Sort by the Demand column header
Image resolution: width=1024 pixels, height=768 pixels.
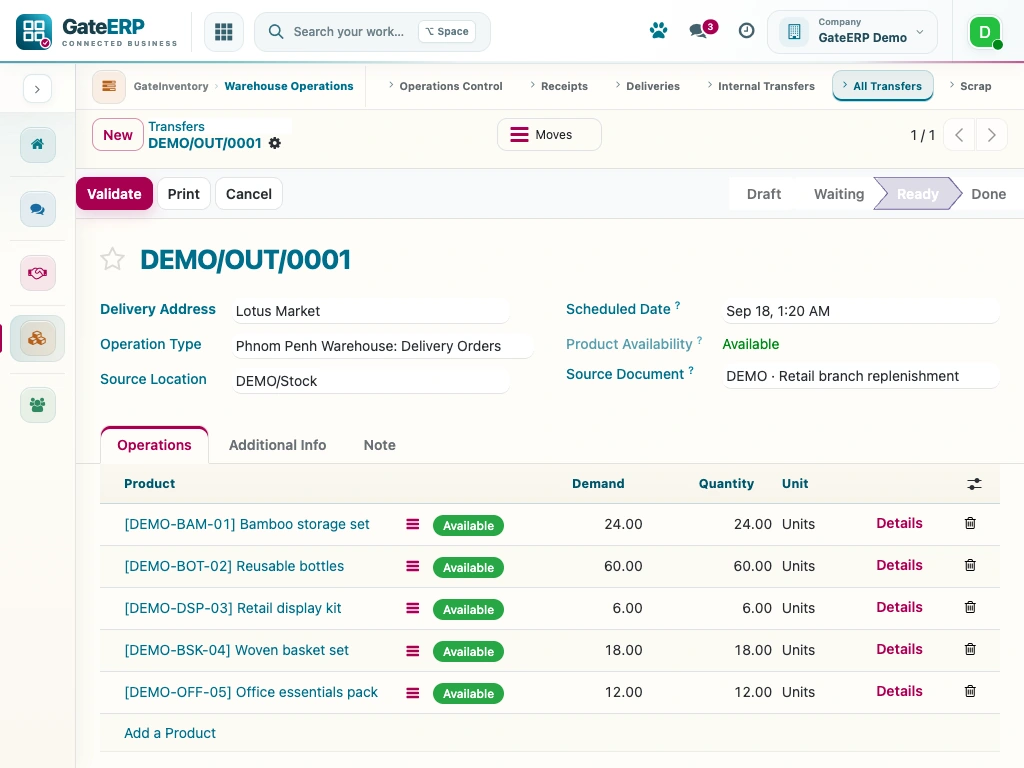pos(598,483)
